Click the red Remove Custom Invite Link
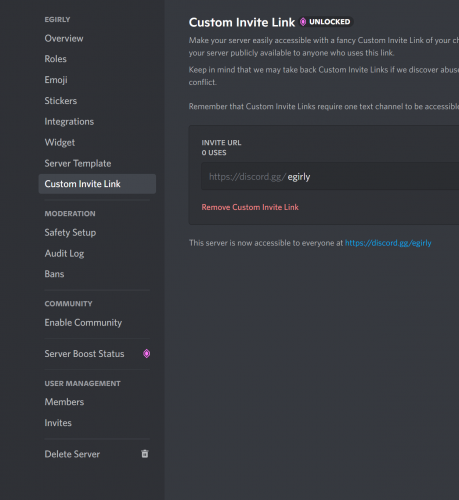Image resolution: width=459 pixels, height=500 pixels. click(250, 207)
